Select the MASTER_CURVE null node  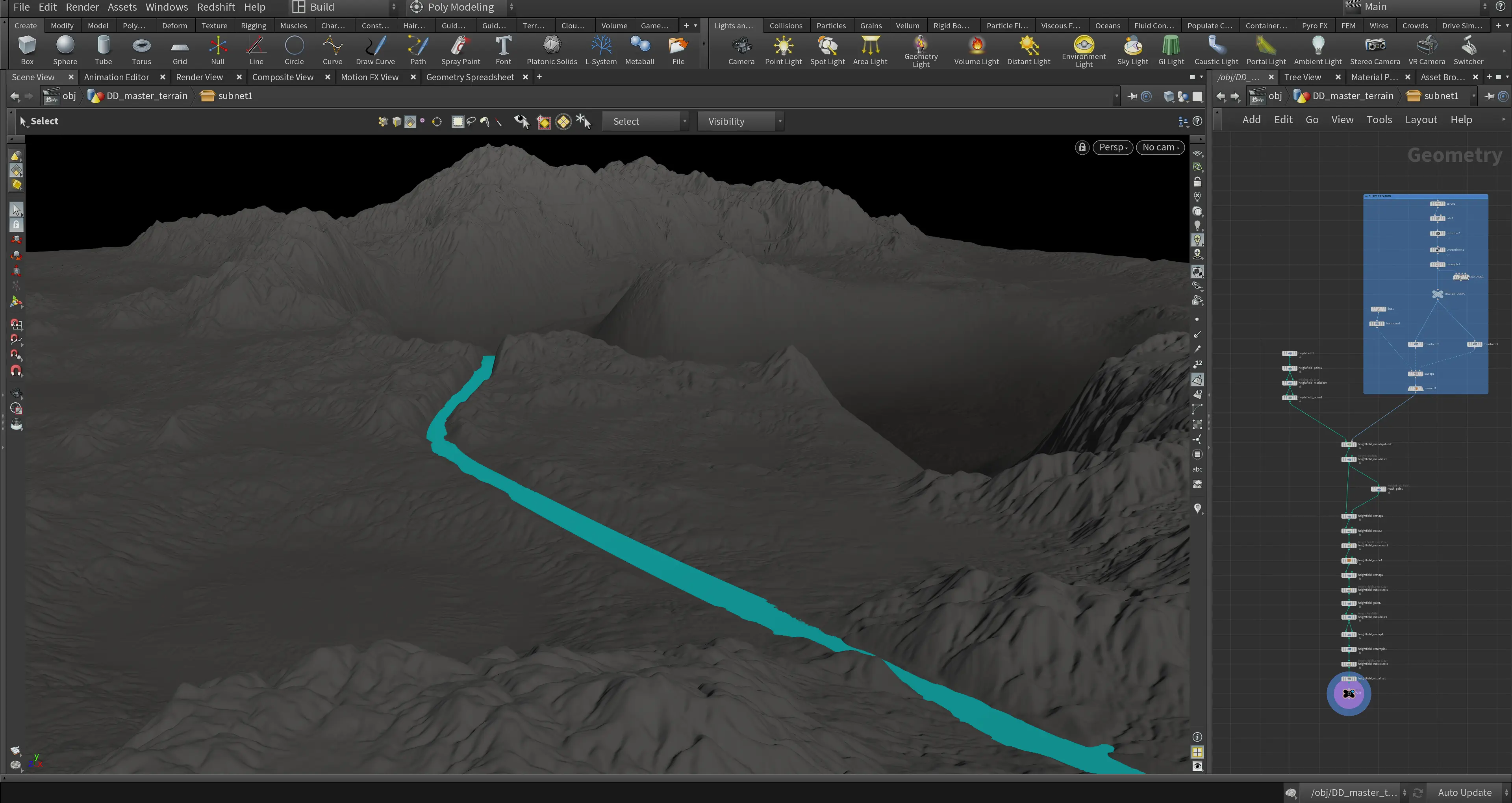tap(1438, 294)
